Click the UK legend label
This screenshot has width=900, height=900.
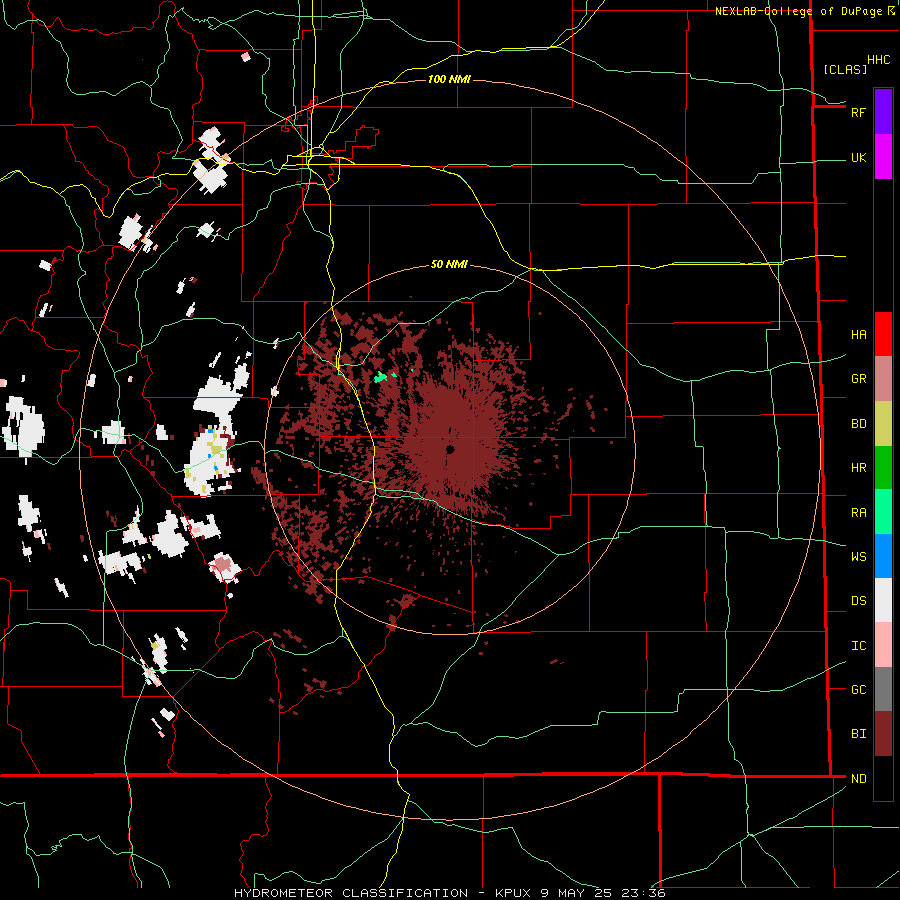(x=858, y=158)
